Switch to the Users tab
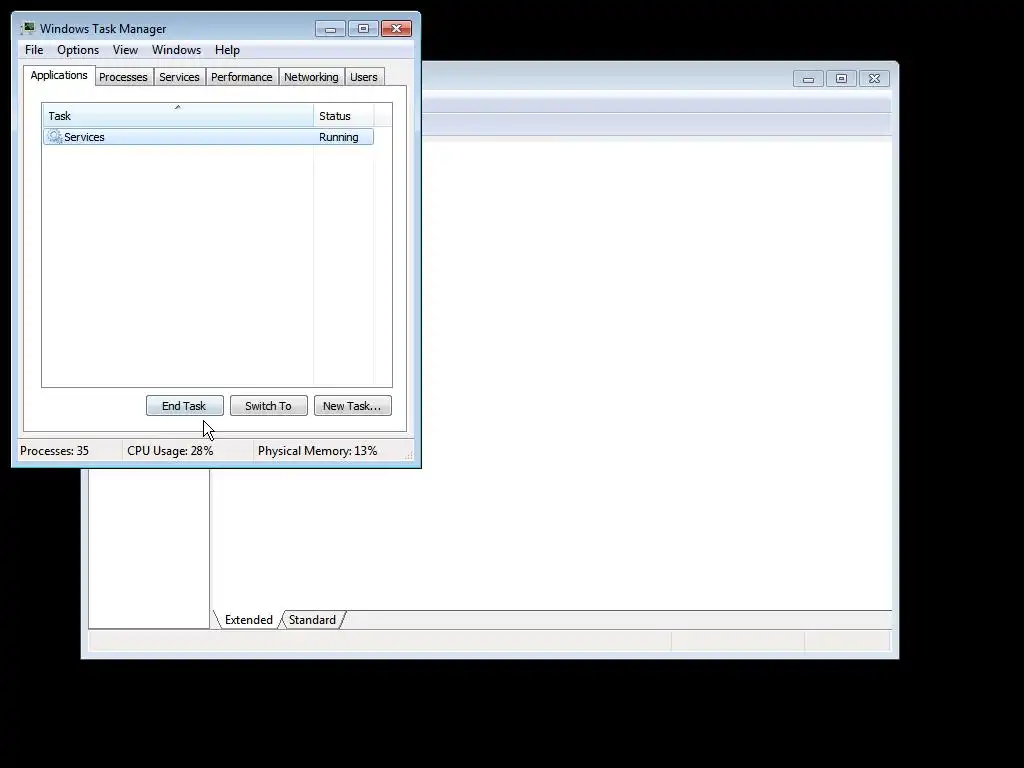The image size is (1024, 768). coord(364,77)
